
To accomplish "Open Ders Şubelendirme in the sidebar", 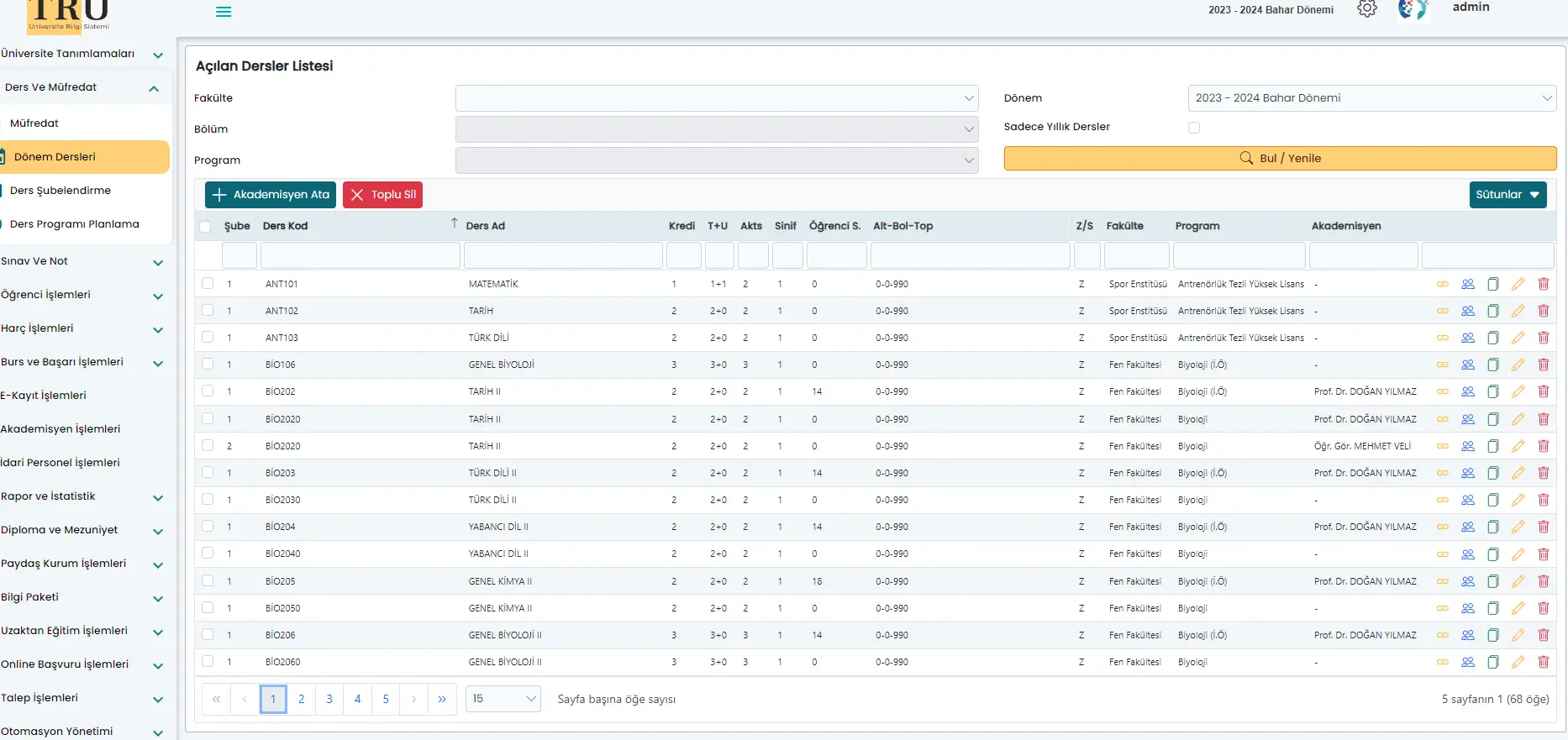I will pos(61,191).
